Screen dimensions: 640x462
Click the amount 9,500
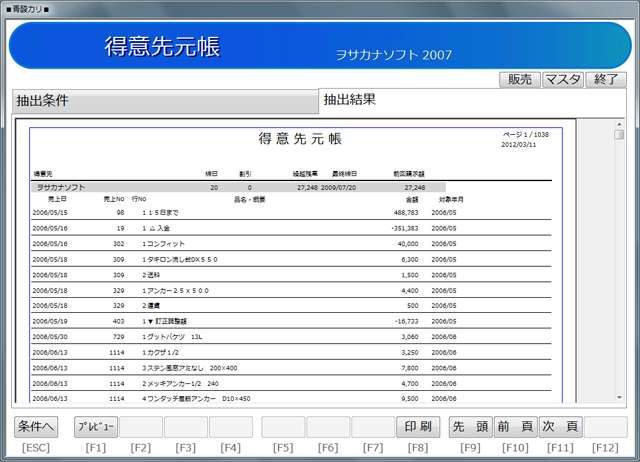(410, 398)
